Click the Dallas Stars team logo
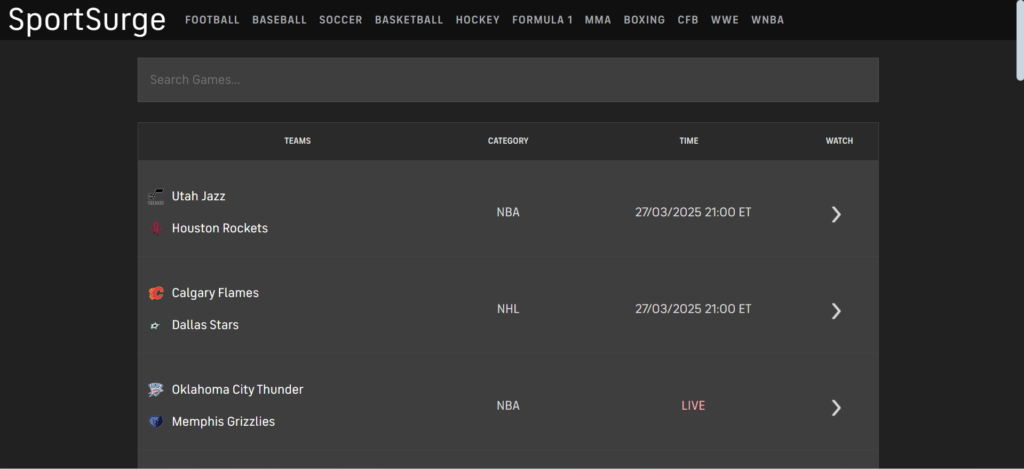The image size is (1024, 469). [155, 325]
